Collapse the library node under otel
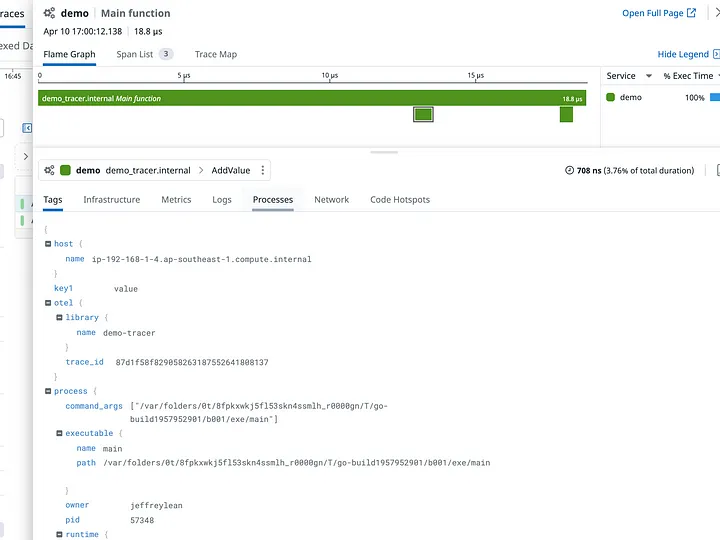Image resolution: width=720 pixels, height=540 pixels. click(x=58, y=318)
